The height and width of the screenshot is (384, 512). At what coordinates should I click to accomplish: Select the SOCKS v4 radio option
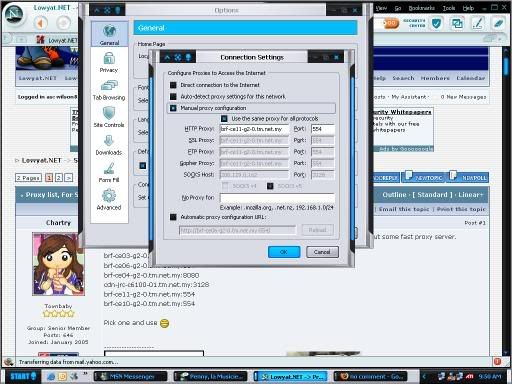[225, 186]
